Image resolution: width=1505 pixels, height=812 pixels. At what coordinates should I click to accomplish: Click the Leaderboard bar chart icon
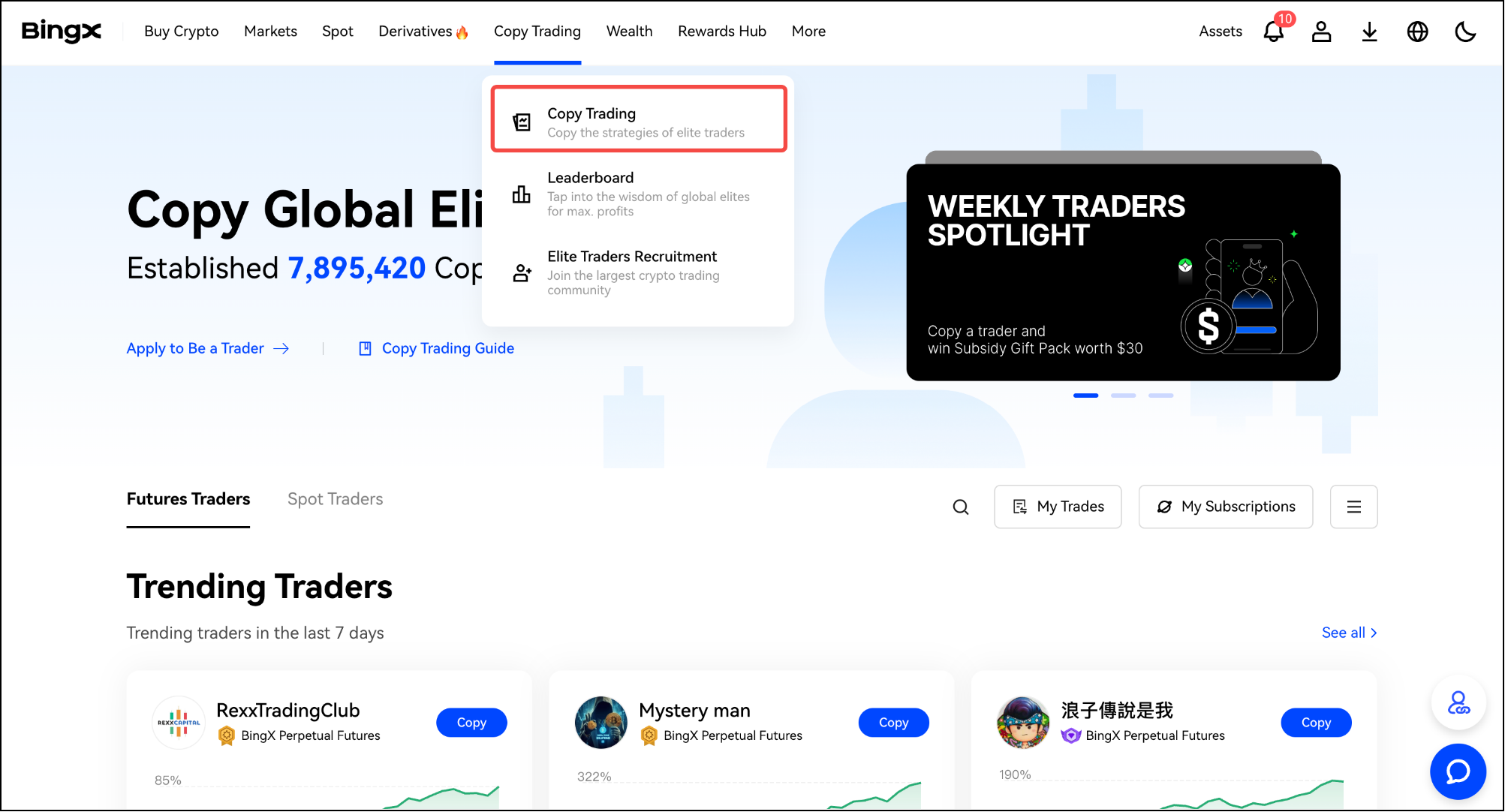click(x=519, y=194)
